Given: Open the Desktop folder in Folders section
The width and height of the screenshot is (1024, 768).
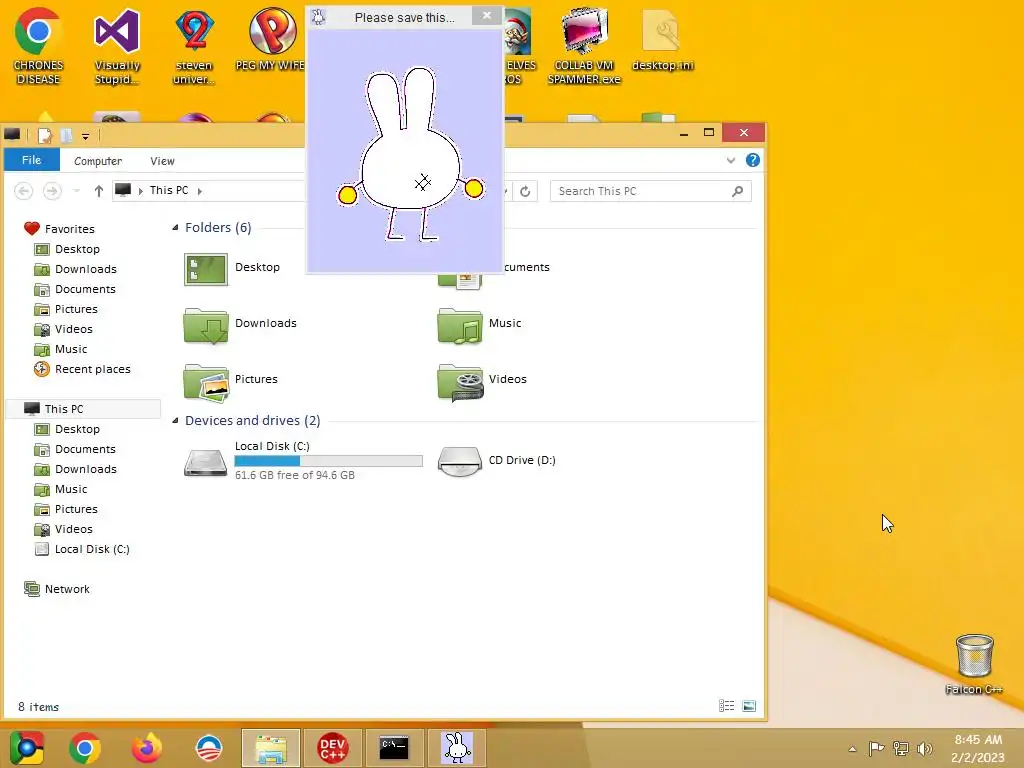Looking at the screenshot, I should click(x=232, y=268).
